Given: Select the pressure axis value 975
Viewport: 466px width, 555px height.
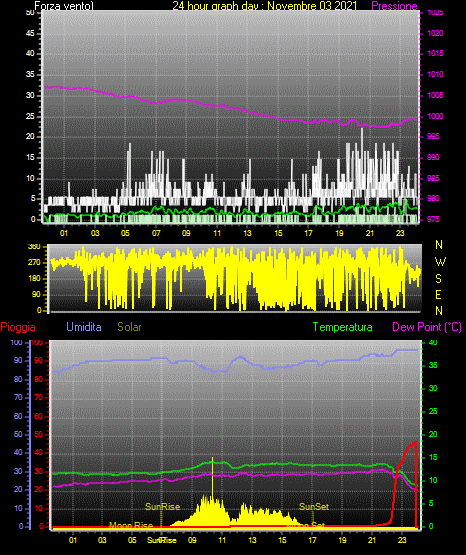Looking at the screenshot, I should (433, 219).
